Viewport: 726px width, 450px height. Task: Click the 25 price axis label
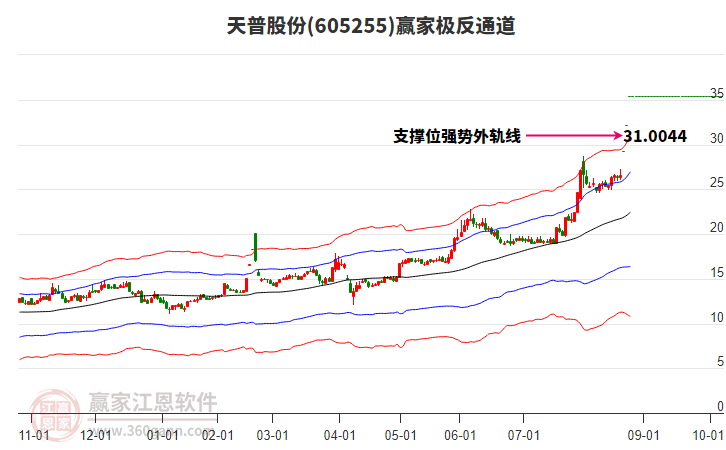(x=717, y=183)
